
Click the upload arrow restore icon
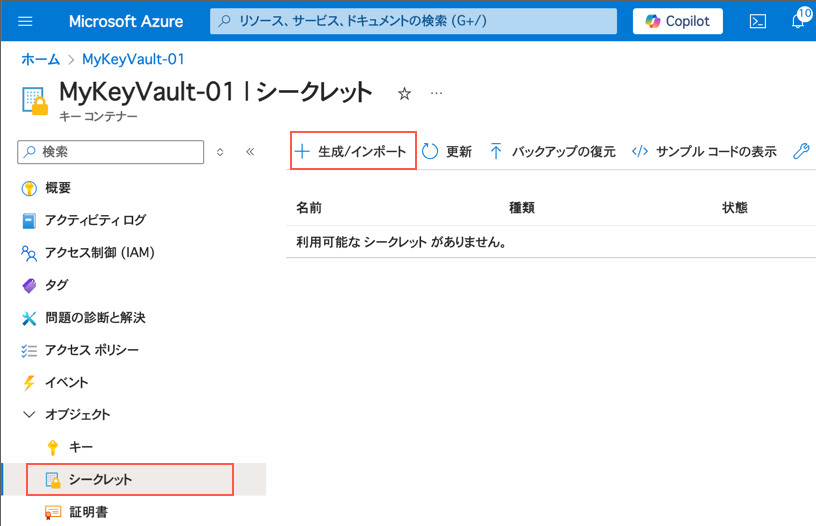pos(496,151)
